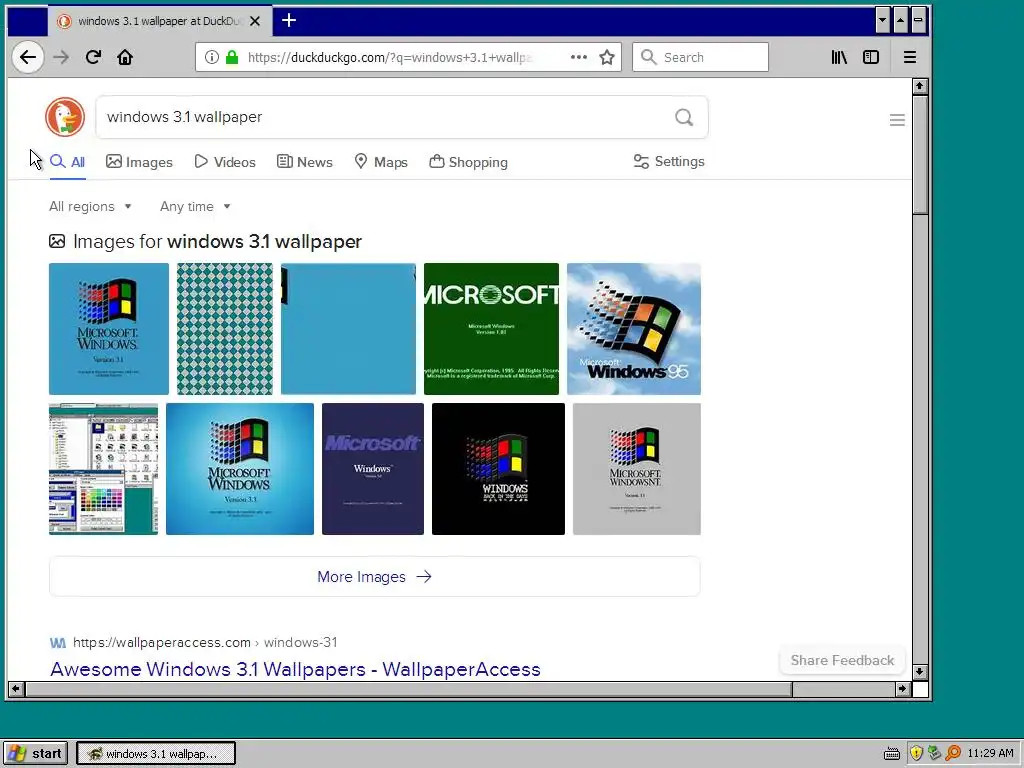Click the vertical scrollbar down arrow

tap(920, 671)
